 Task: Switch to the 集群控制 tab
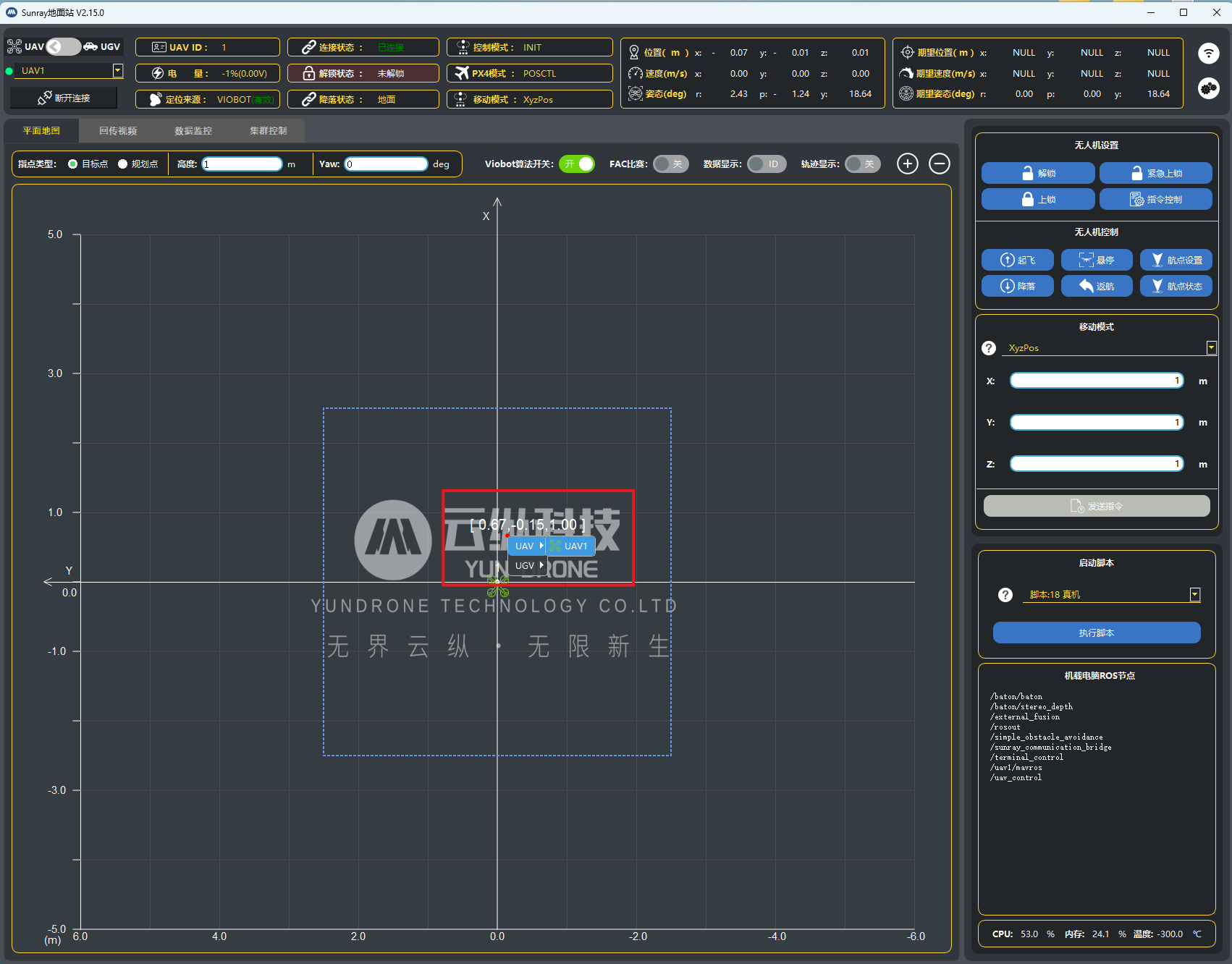269,131
